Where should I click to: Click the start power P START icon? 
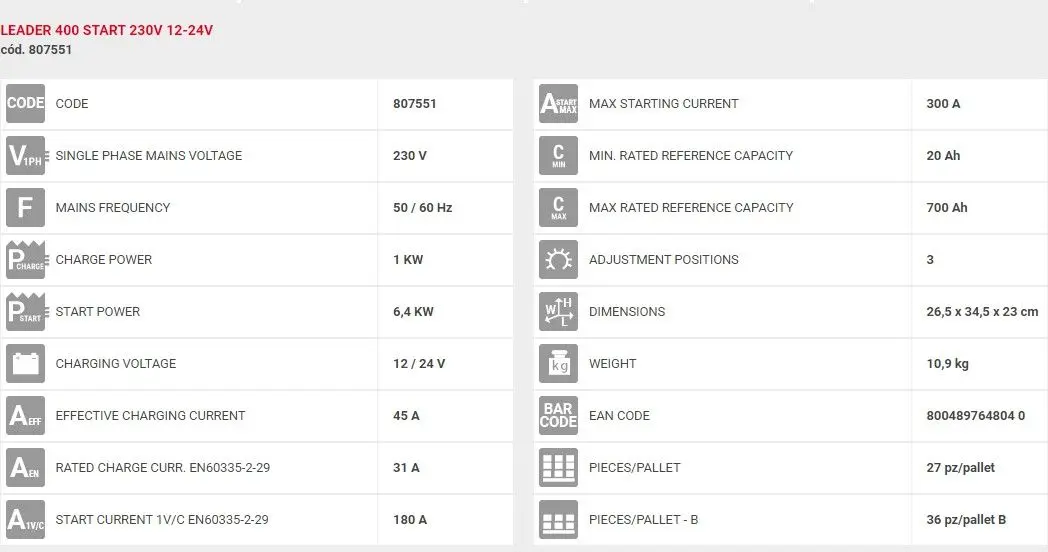(x=27, y=312)
